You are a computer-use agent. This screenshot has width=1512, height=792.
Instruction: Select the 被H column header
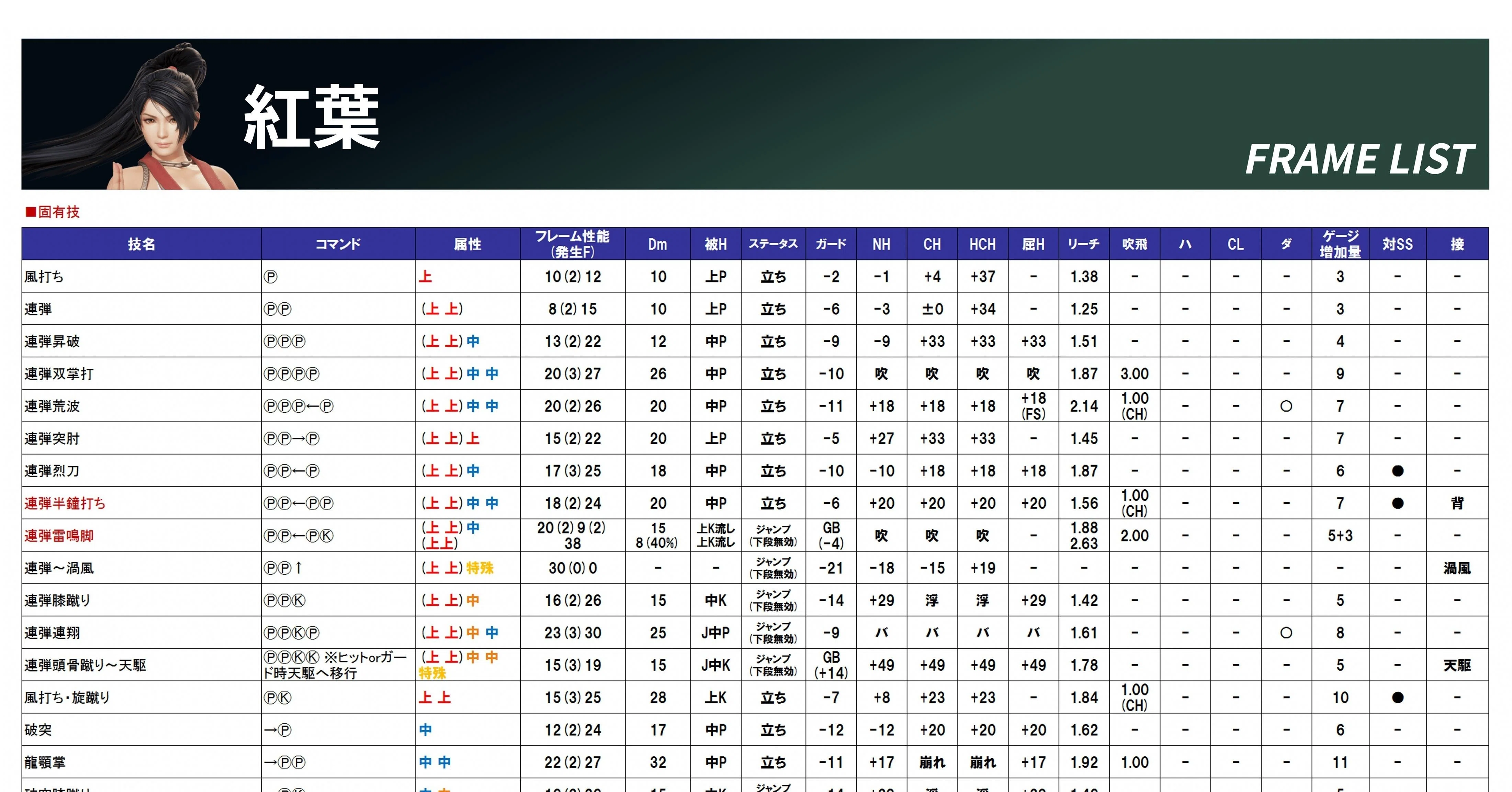(x=715, y=244)
